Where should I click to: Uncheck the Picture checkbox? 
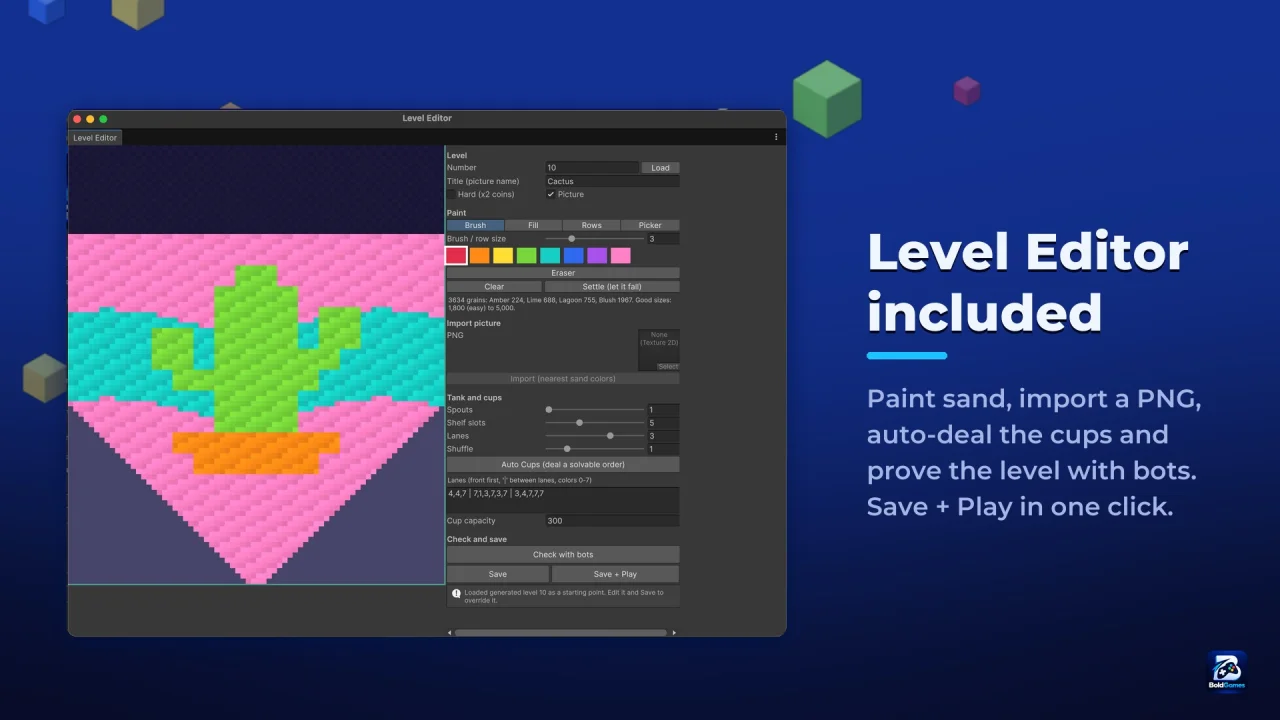[x=551, y=194]
